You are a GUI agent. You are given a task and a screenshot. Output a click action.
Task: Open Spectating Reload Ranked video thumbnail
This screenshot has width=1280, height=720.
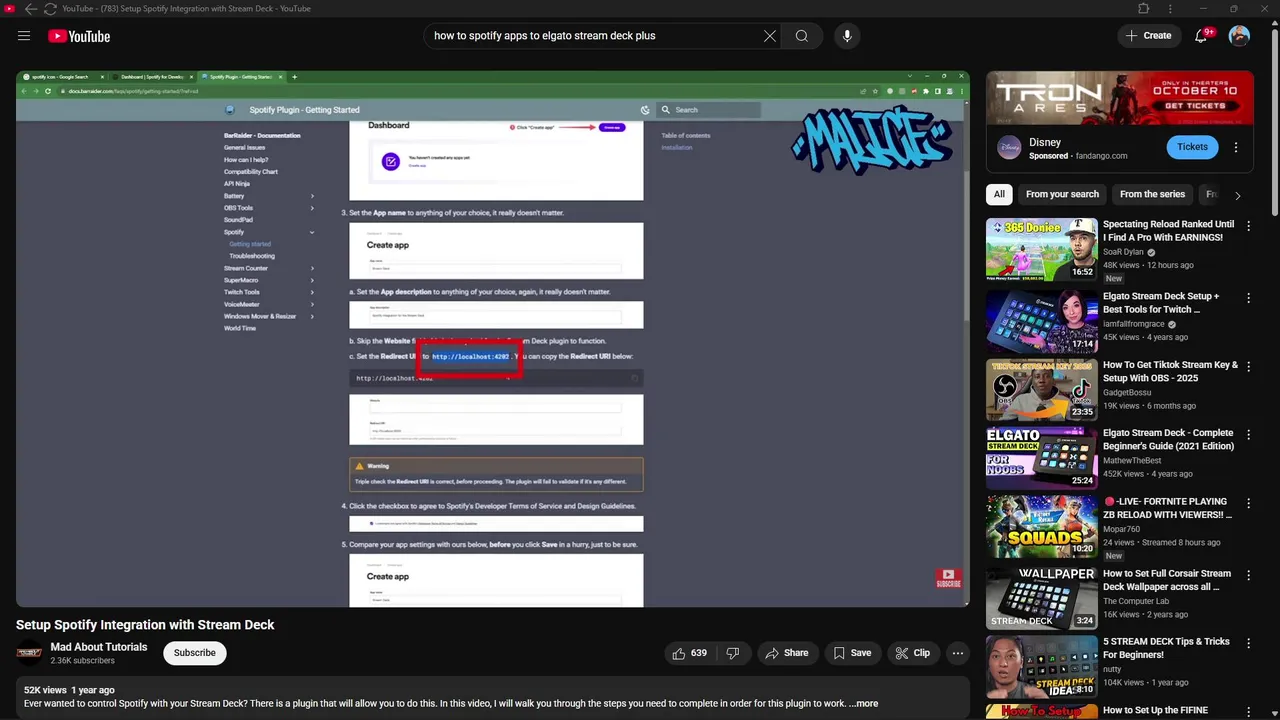point(1041,249)
